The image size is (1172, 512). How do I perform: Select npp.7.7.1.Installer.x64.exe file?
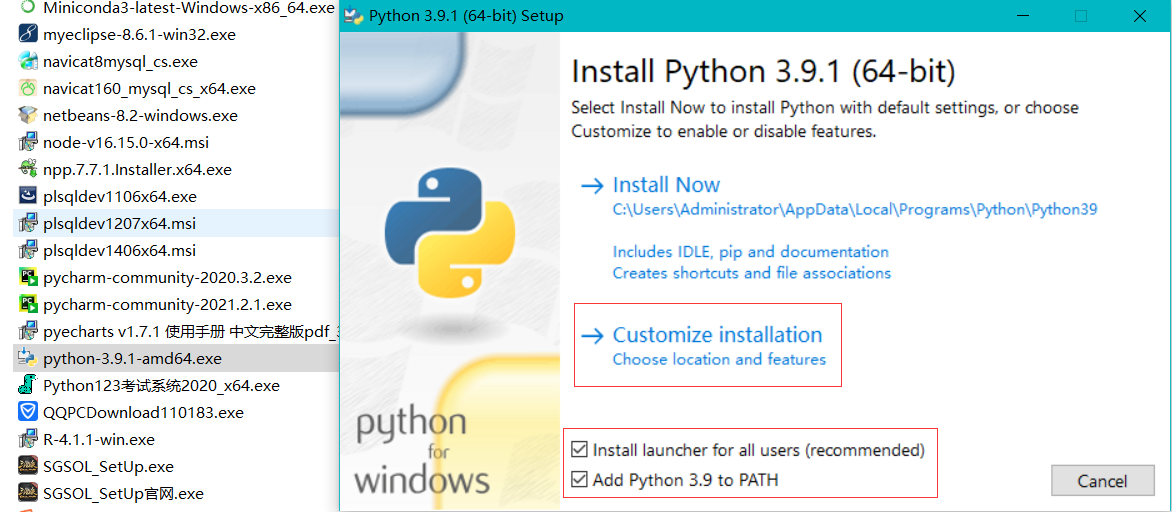tap(137, 169)
